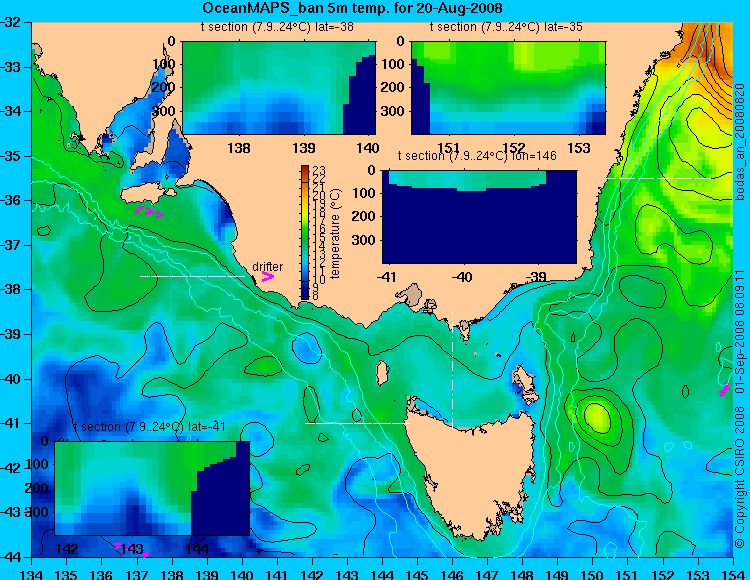Click the value 23 on the colorbar

tap(319, 171)
